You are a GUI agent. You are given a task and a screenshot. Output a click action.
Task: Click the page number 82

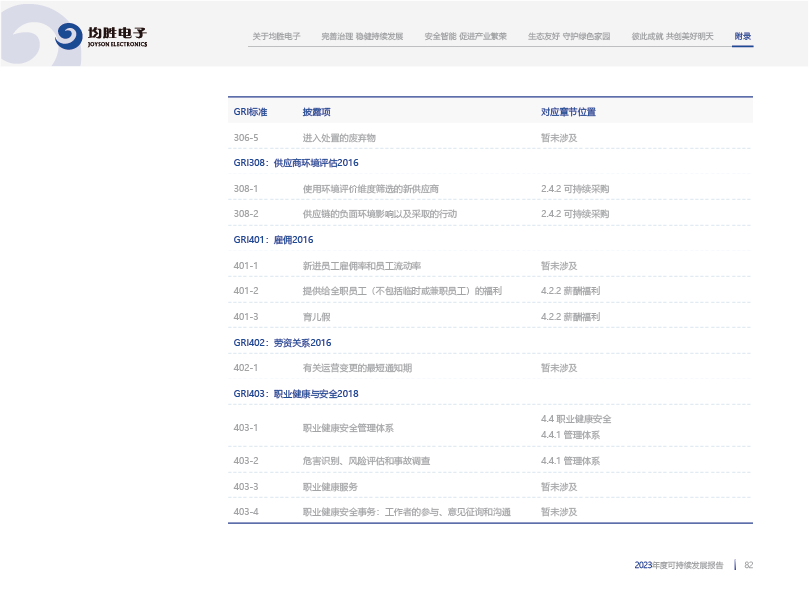[748, 565]
